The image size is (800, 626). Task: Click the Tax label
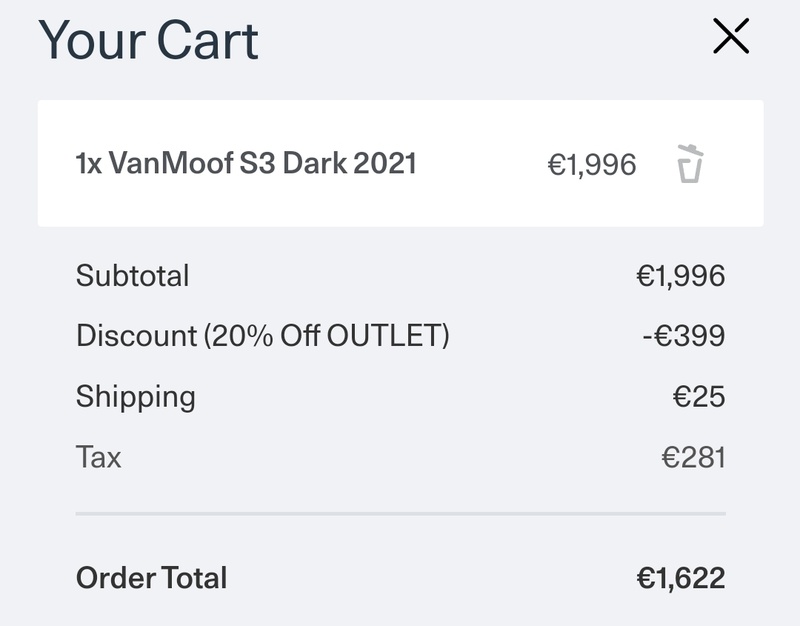tap(98, 457)
